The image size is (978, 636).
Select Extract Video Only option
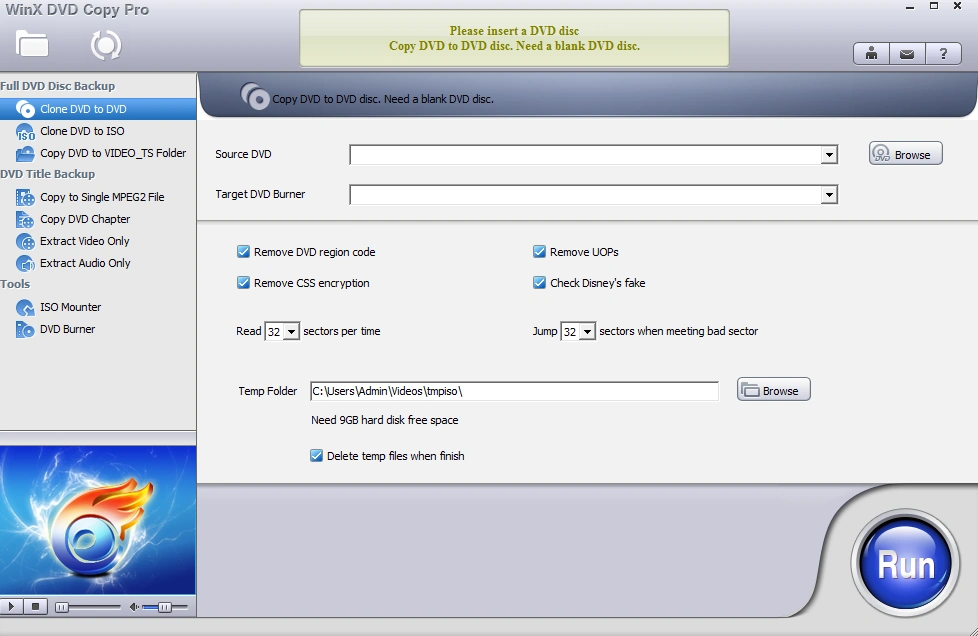[98, 241]
